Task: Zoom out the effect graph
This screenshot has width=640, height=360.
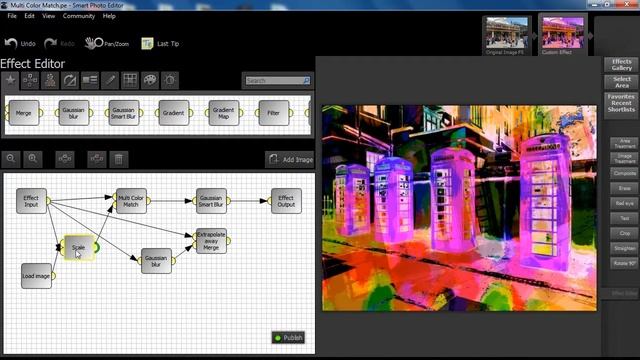Action: coord(11,159)
